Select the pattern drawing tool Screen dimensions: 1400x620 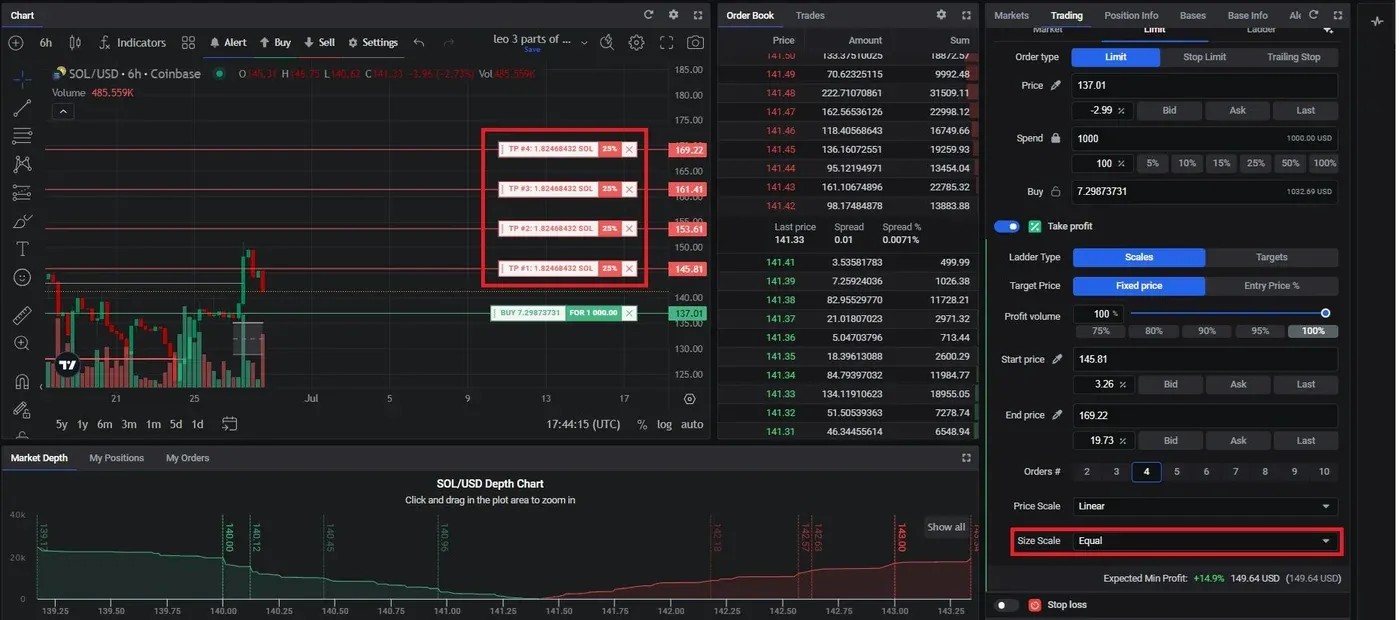[x=22, y=164]
